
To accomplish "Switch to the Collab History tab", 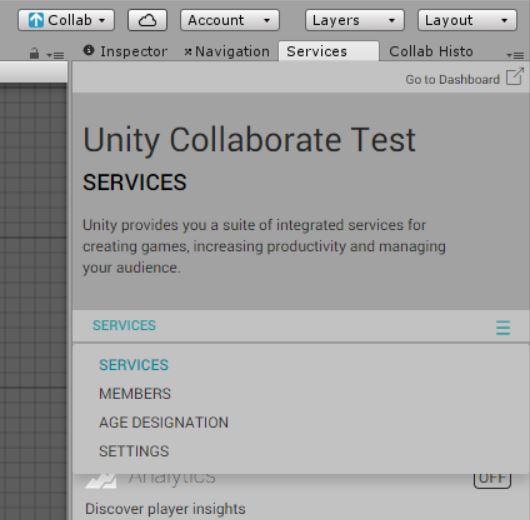I will [431, 51].
